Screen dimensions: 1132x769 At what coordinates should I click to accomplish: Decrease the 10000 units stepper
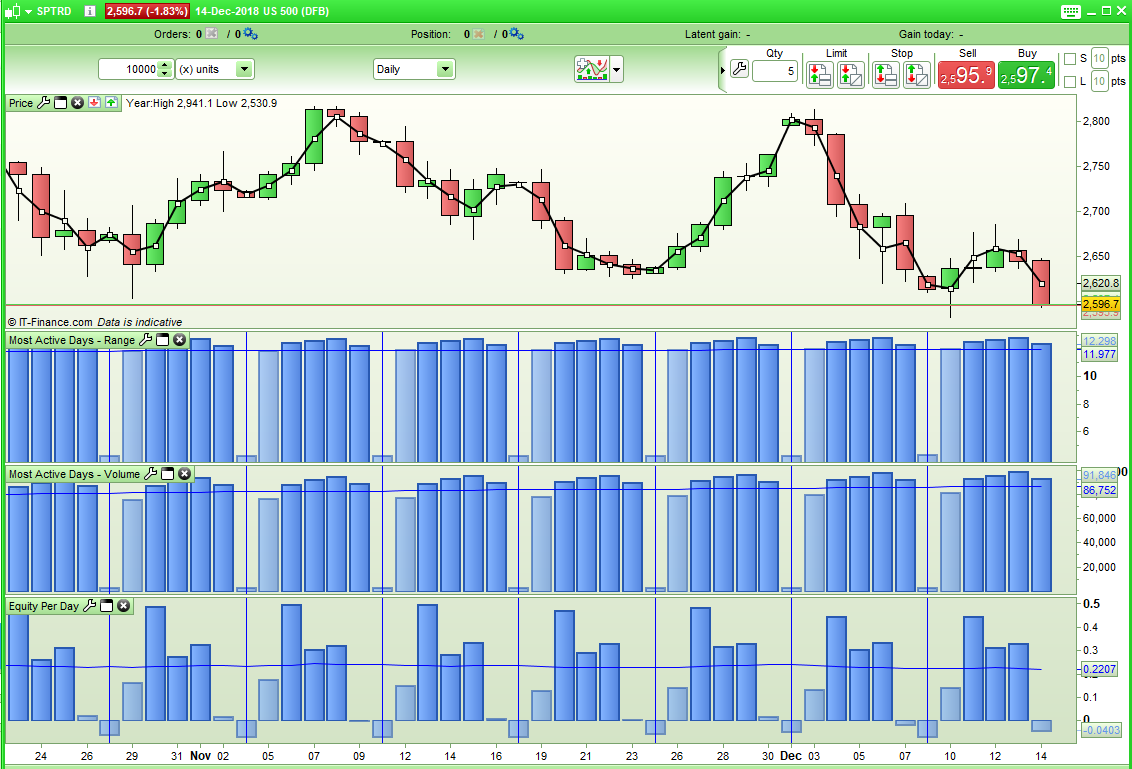click(165, 74)
